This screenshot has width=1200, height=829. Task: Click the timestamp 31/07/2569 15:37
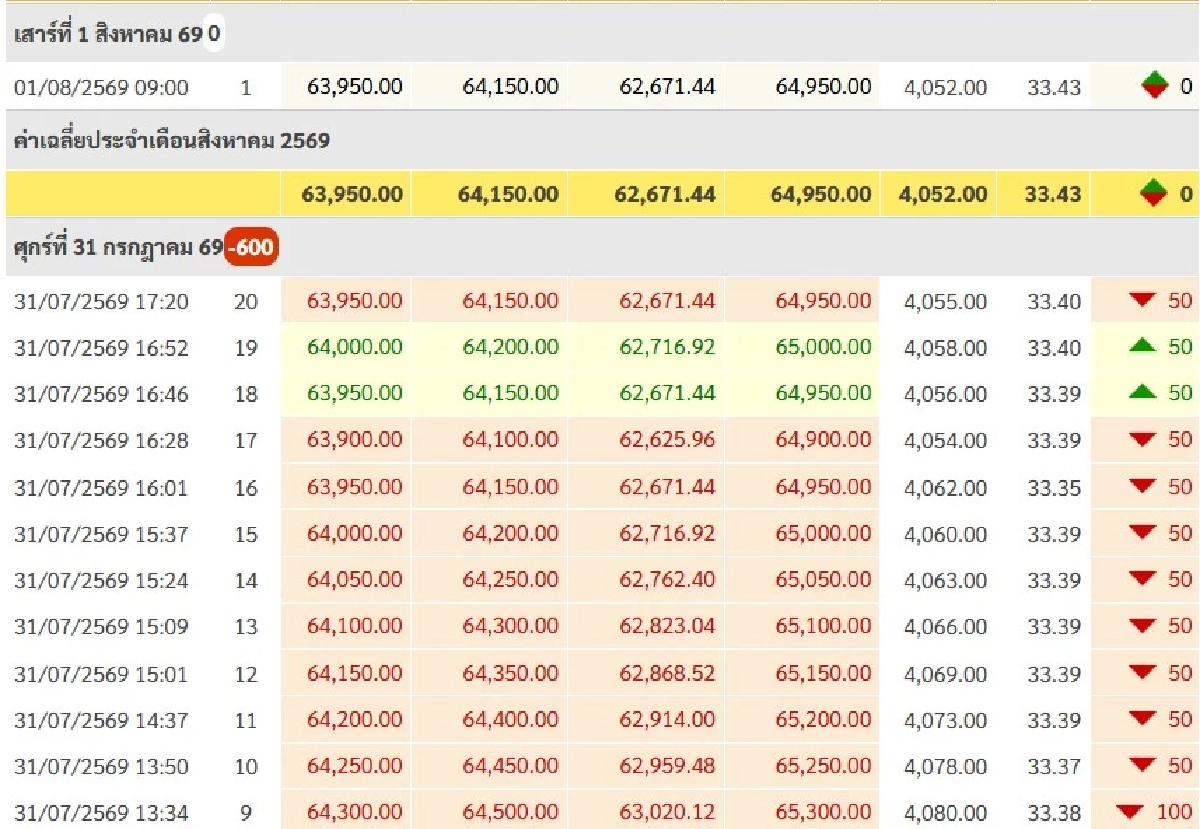coord(101,534)
